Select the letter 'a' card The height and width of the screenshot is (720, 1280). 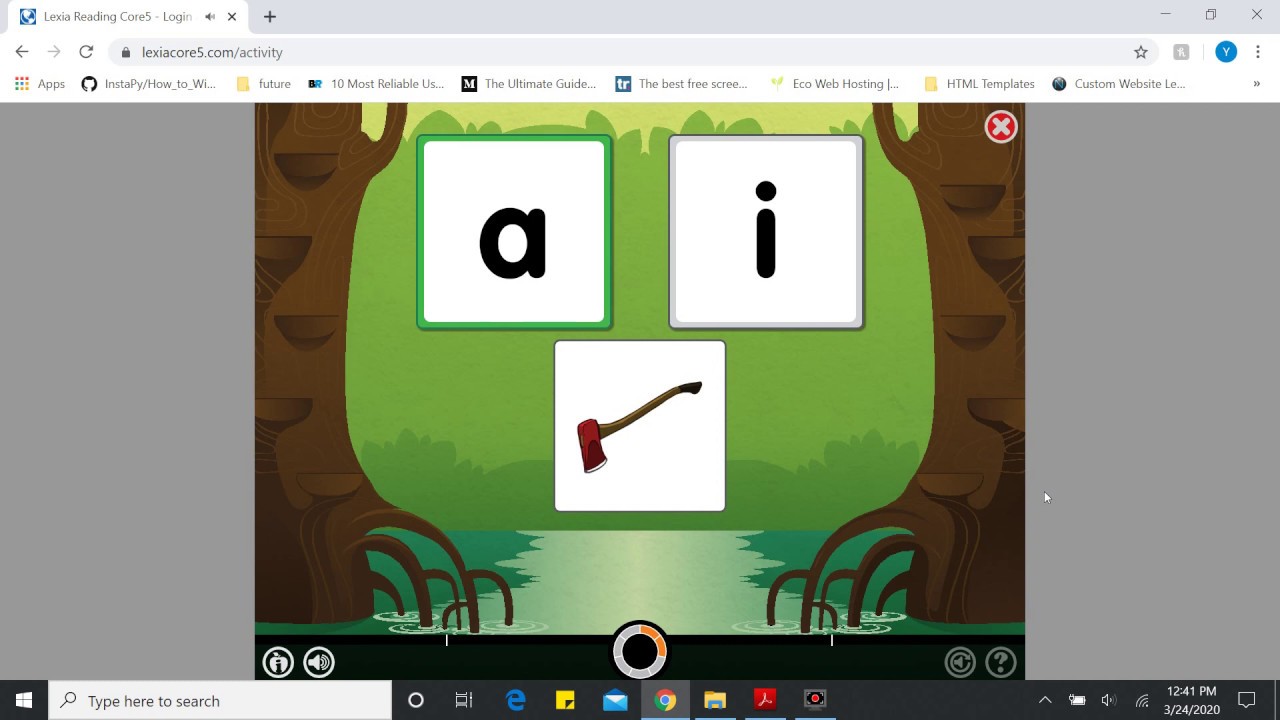[514, 232]
